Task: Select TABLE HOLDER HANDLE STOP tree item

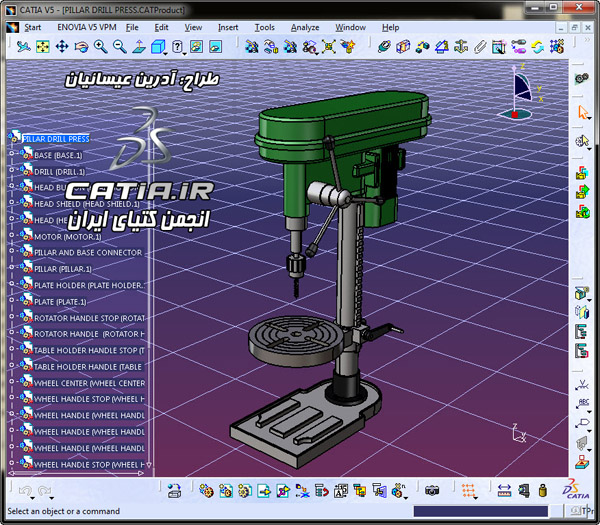Action: [89, 351]
